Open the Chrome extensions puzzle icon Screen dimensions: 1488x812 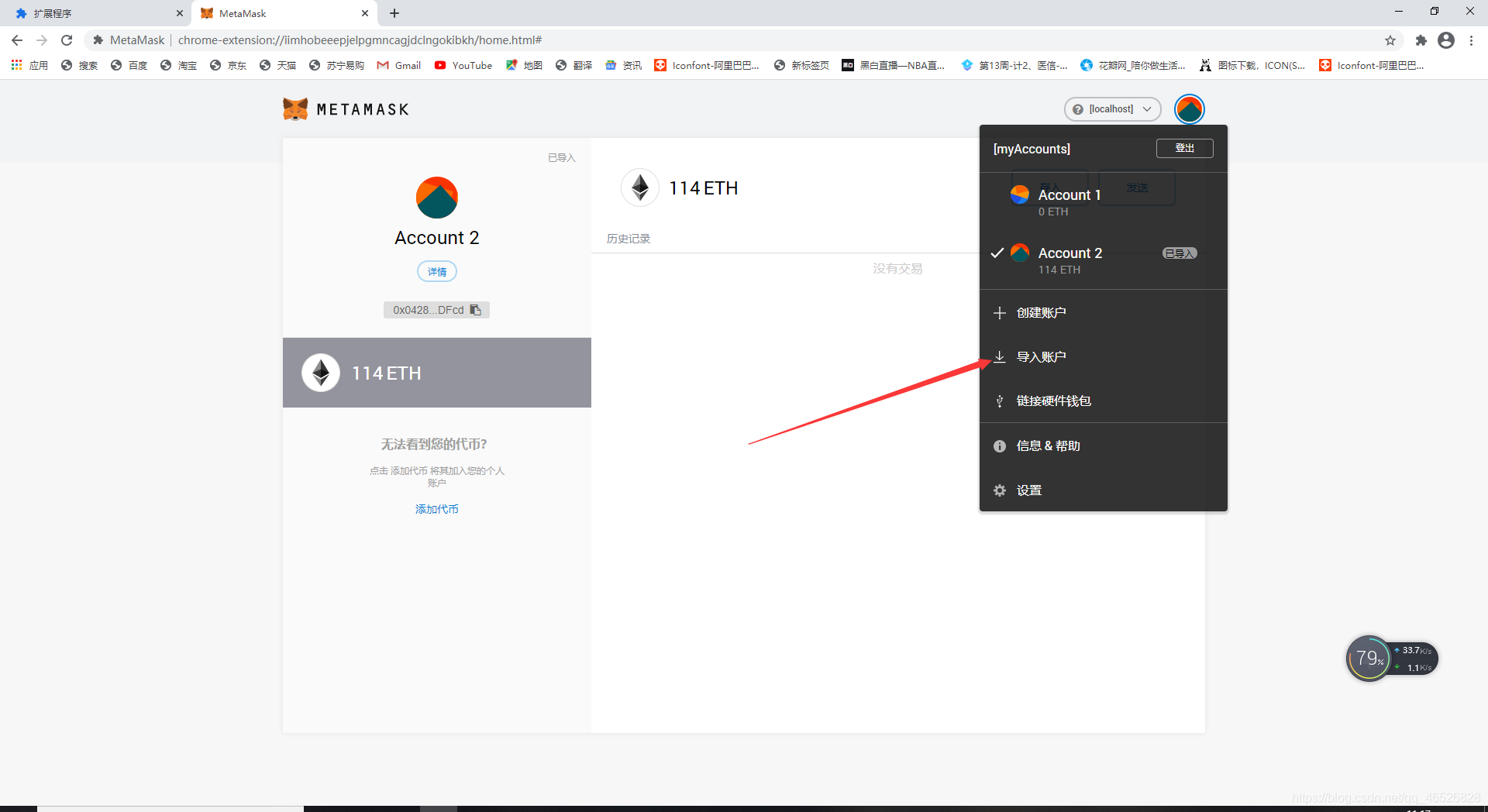tap(1421, 40)
